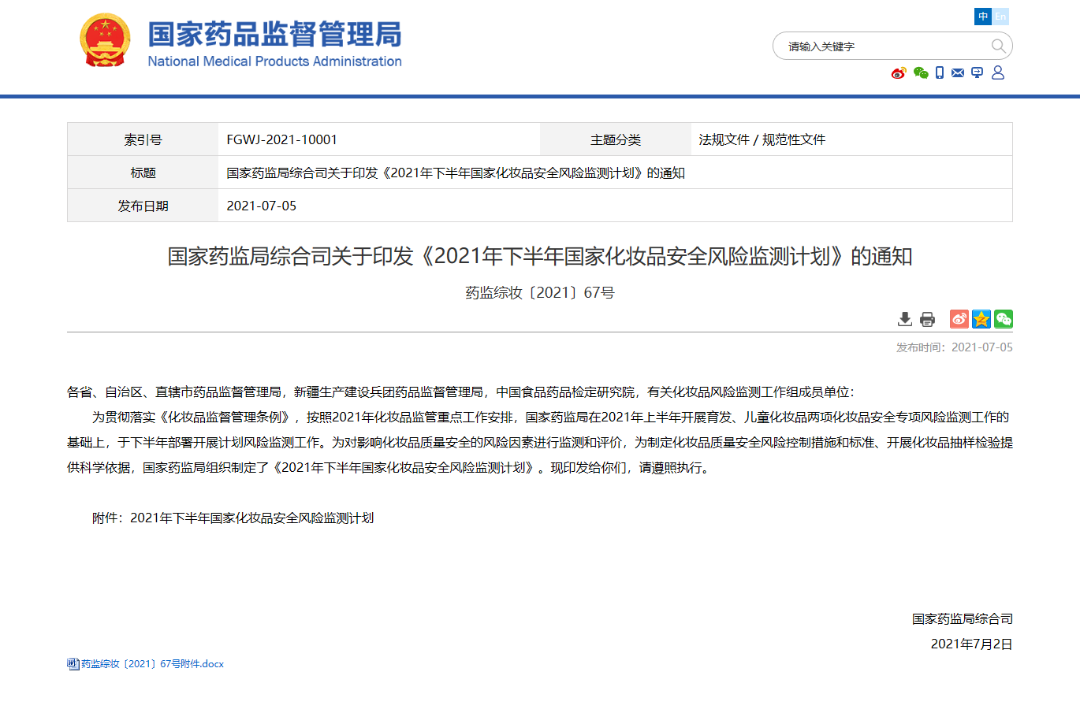Viewport: 1080px width, 709px height.
Task: Share the article to WeChat
Action: tap(1004, 319)
